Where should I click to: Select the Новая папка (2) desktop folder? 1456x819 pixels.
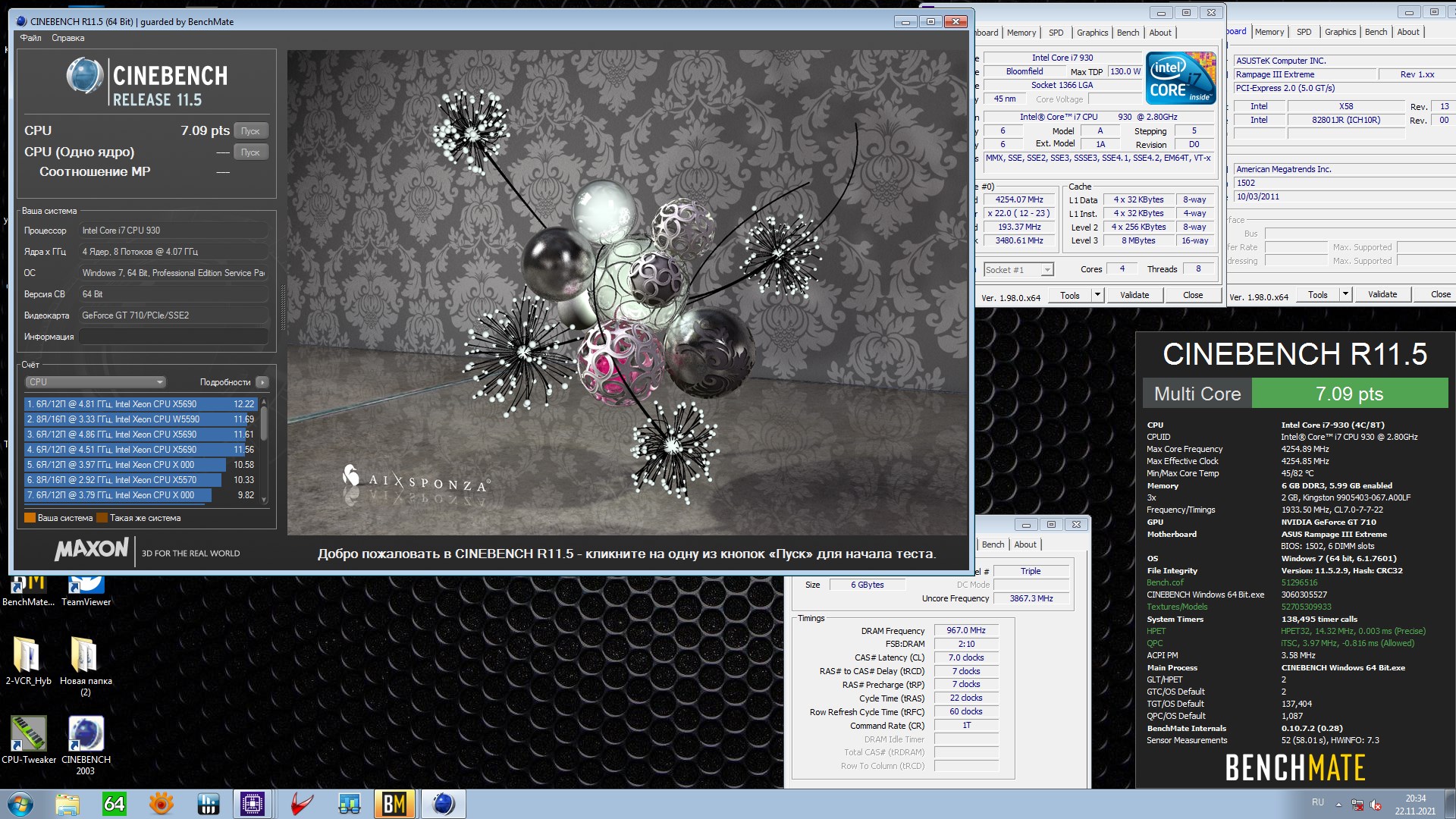[86, 665]
